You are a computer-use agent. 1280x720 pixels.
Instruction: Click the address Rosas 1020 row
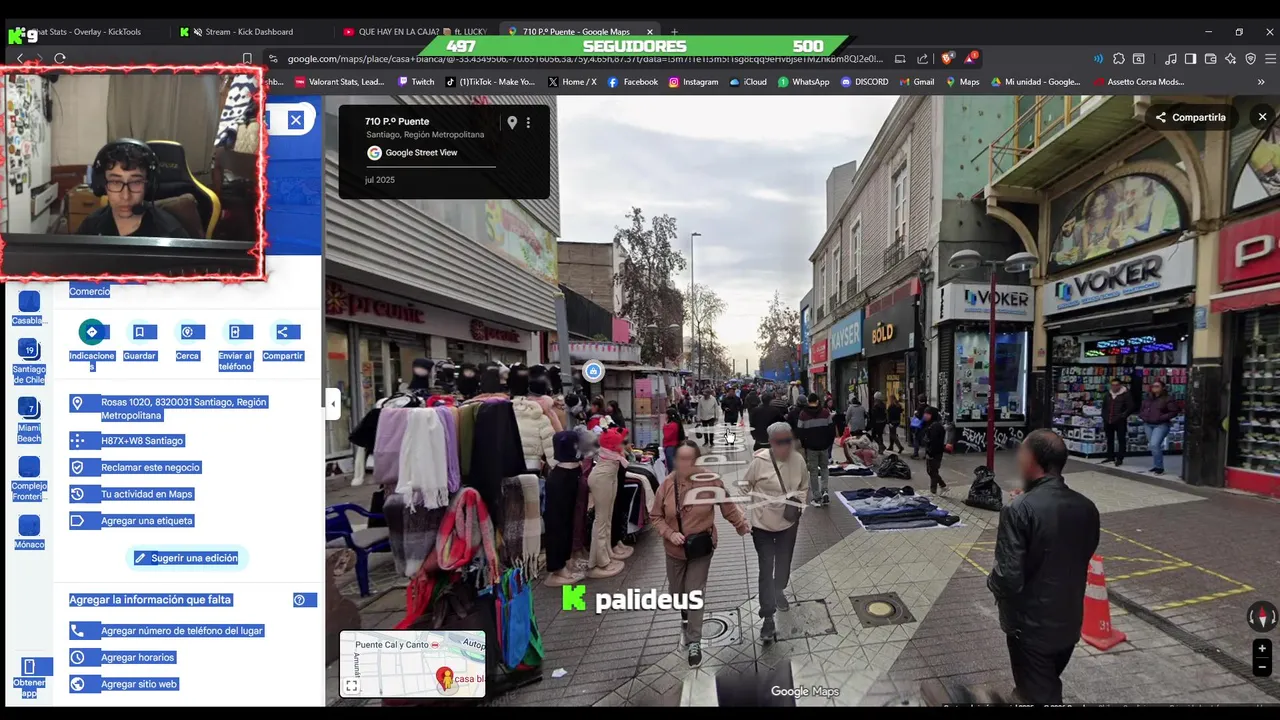[x=190, y=408]
